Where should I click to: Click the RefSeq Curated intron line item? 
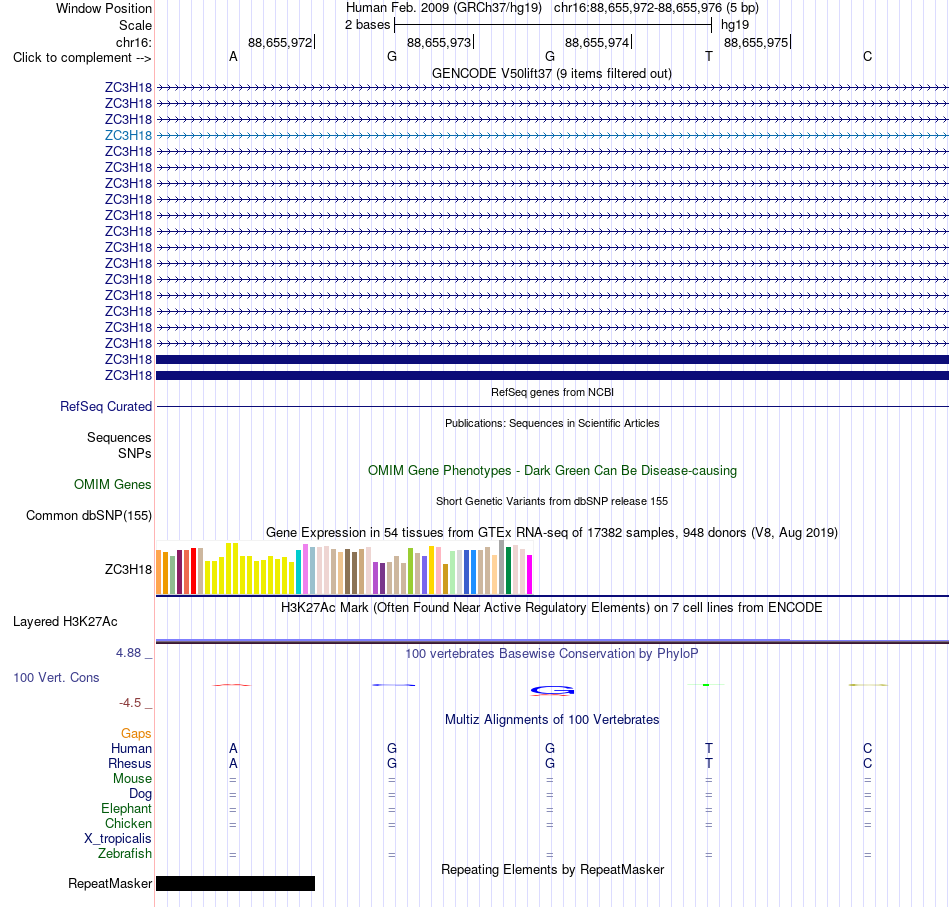(552, 407)
